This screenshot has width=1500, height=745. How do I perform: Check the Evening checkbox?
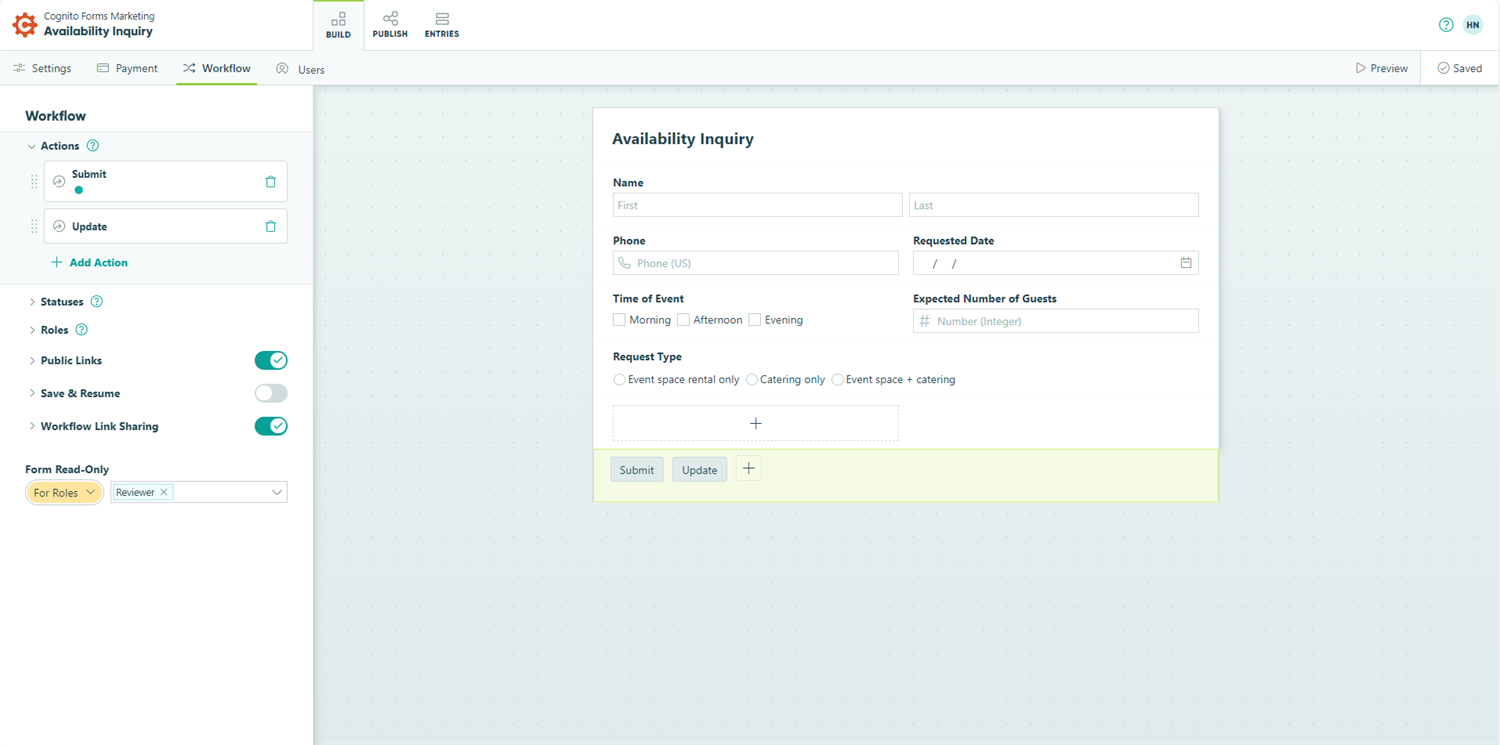[x=754, y=320]
